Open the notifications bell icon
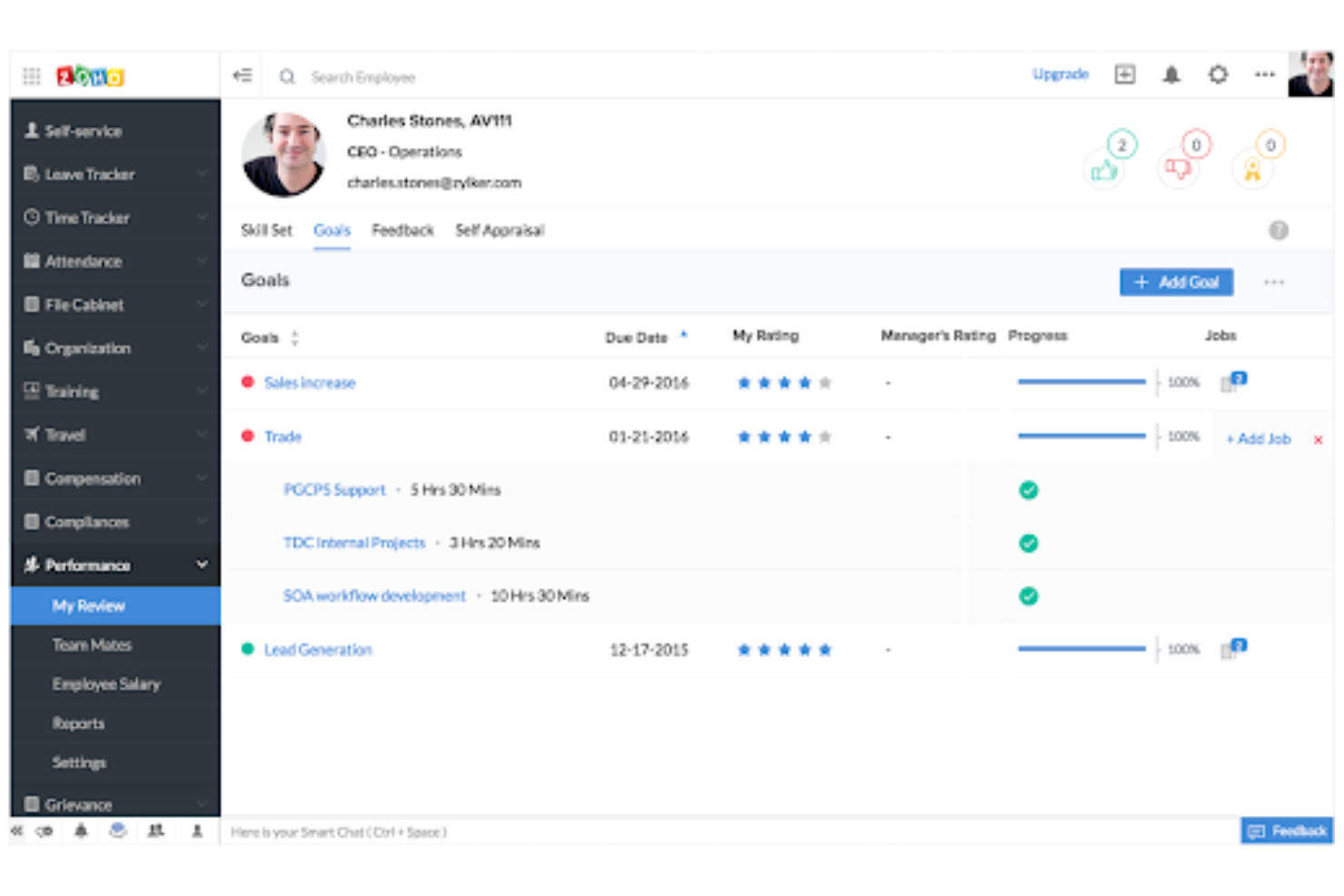The image size is (1344, 896). [1171, 74]
